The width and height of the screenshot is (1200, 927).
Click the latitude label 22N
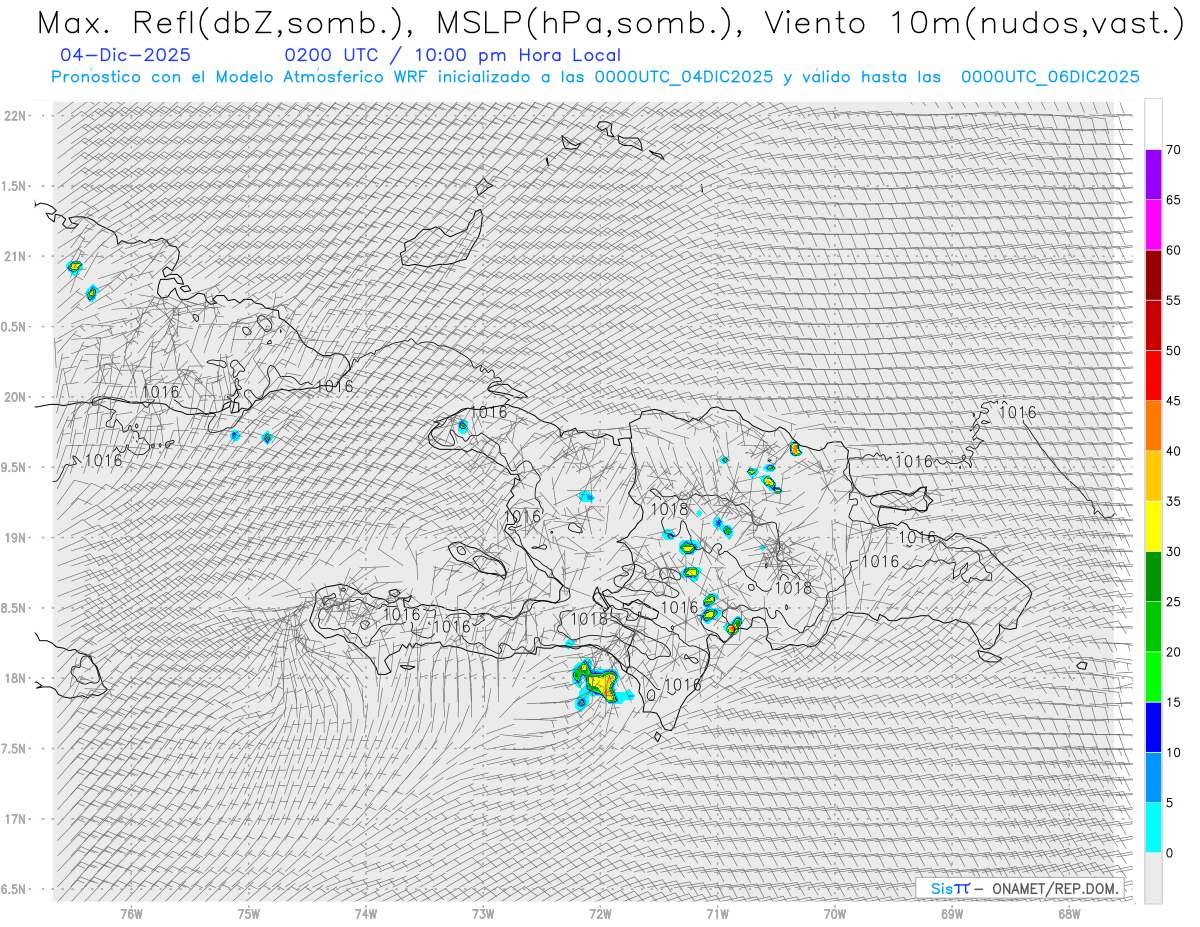pyautogui.click(x=16, y=116)
